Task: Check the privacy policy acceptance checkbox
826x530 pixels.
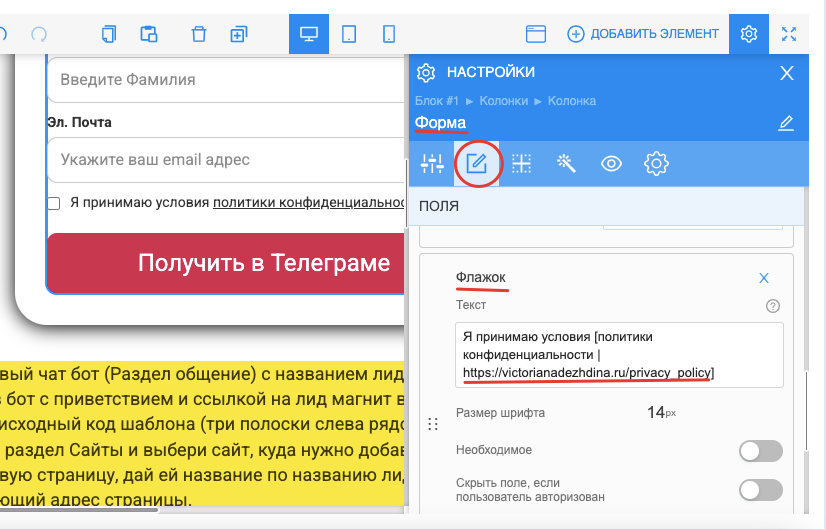Action: pyautogui.click(x=54, y=203)
